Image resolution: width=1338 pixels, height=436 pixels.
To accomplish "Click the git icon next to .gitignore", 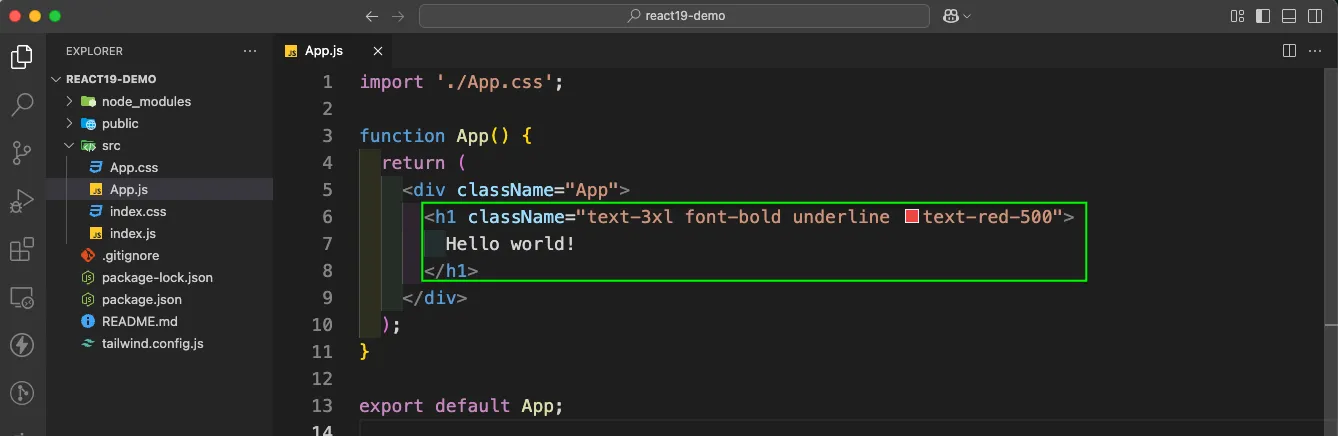I will click(88, 256).
